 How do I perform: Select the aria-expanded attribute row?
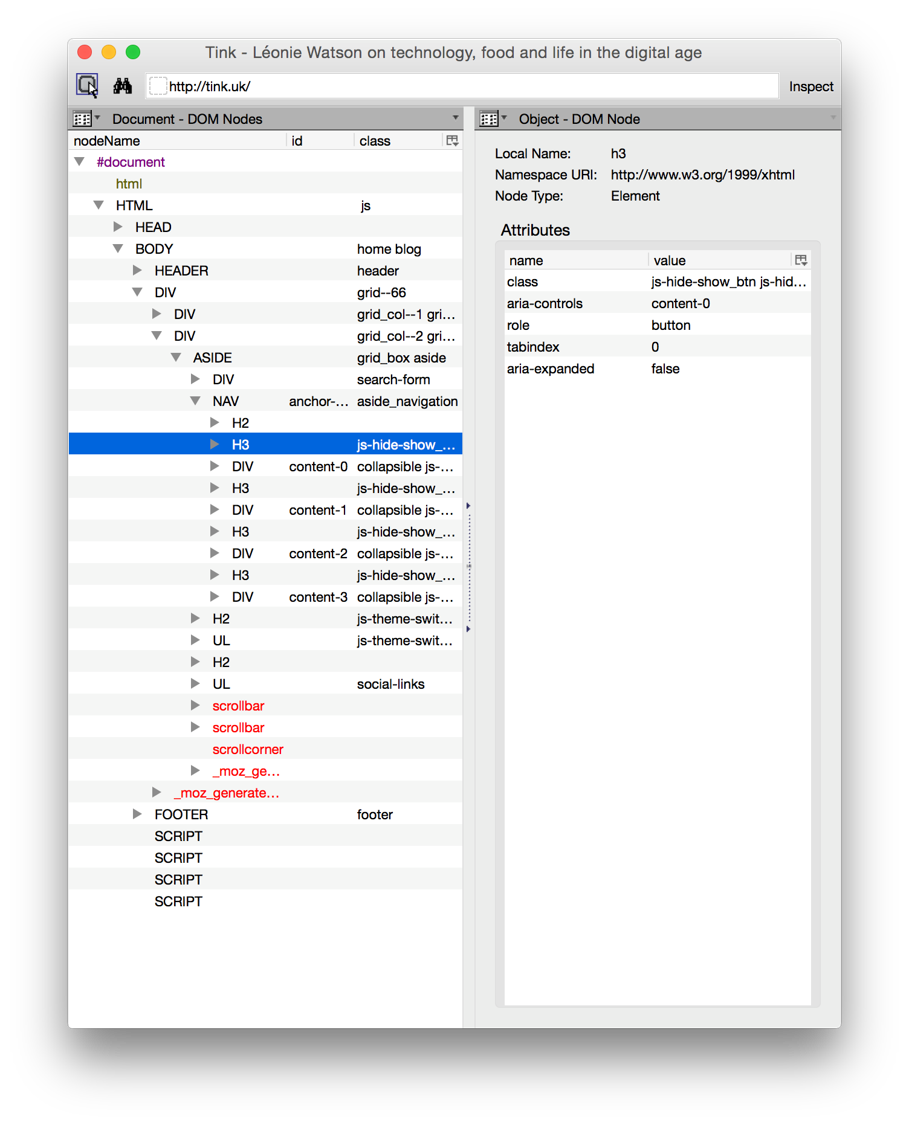pyautogui.click(x=658, y=369)
